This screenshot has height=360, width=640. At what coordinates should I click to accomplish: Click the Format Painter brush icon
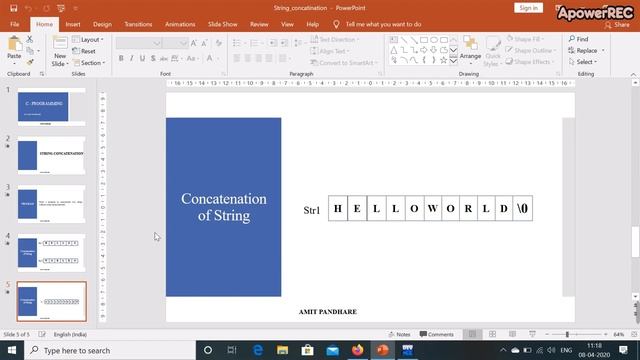[30, 62]
